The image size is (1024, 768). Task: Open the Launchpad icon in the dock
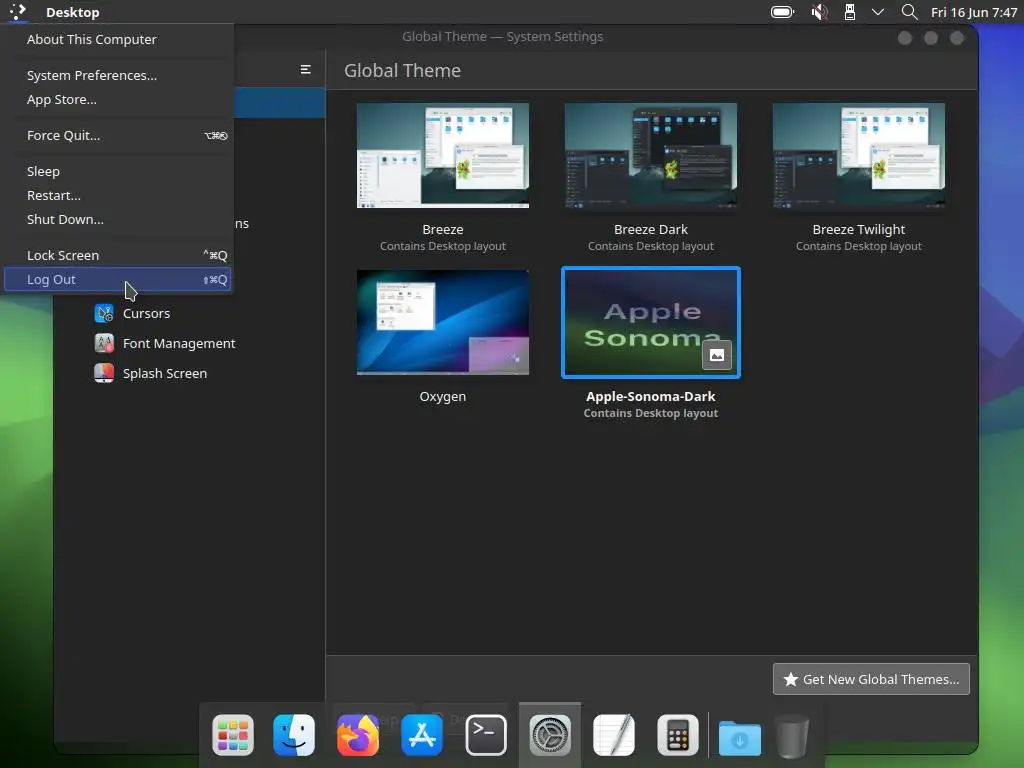tap(233, 735)
